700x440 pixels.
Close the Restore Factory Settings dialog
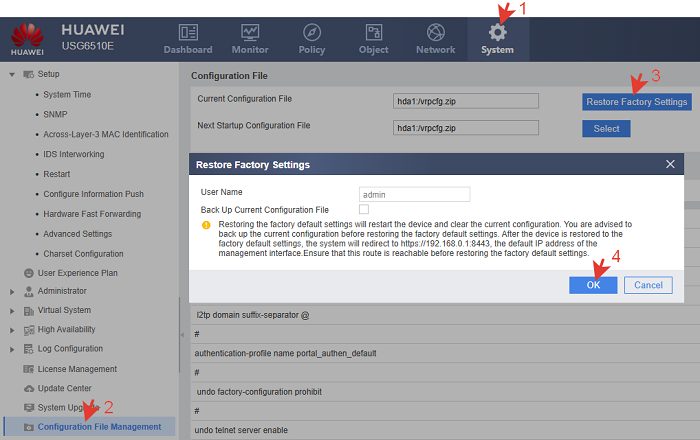click(670, 164)
